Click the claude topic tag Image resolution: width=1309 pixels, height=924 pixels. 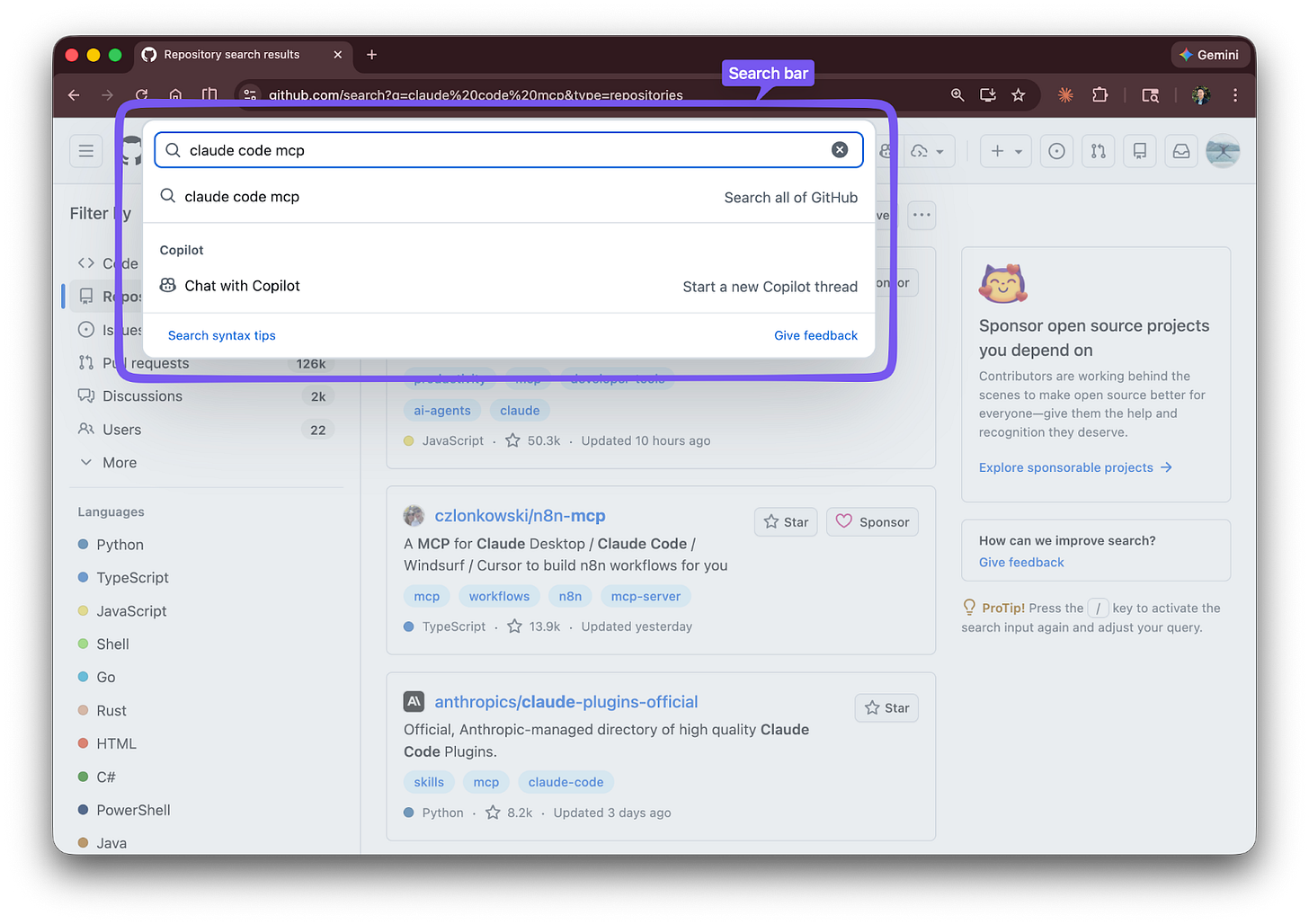pyautogui.click(x=520, y=411)
